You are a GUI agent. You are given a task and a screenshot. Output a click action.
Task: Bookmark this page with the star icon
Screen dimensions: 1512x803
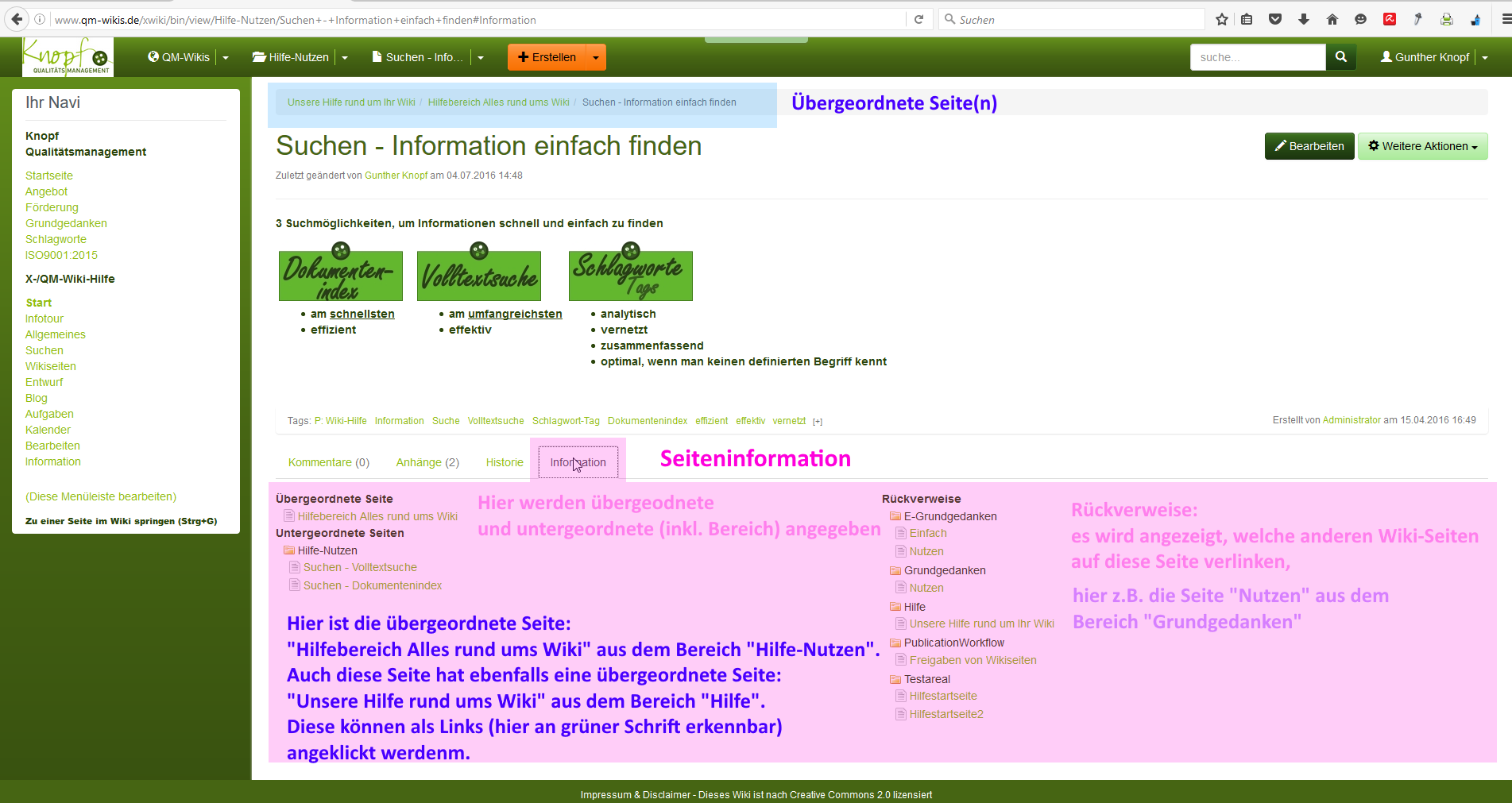pos(1221,20)
